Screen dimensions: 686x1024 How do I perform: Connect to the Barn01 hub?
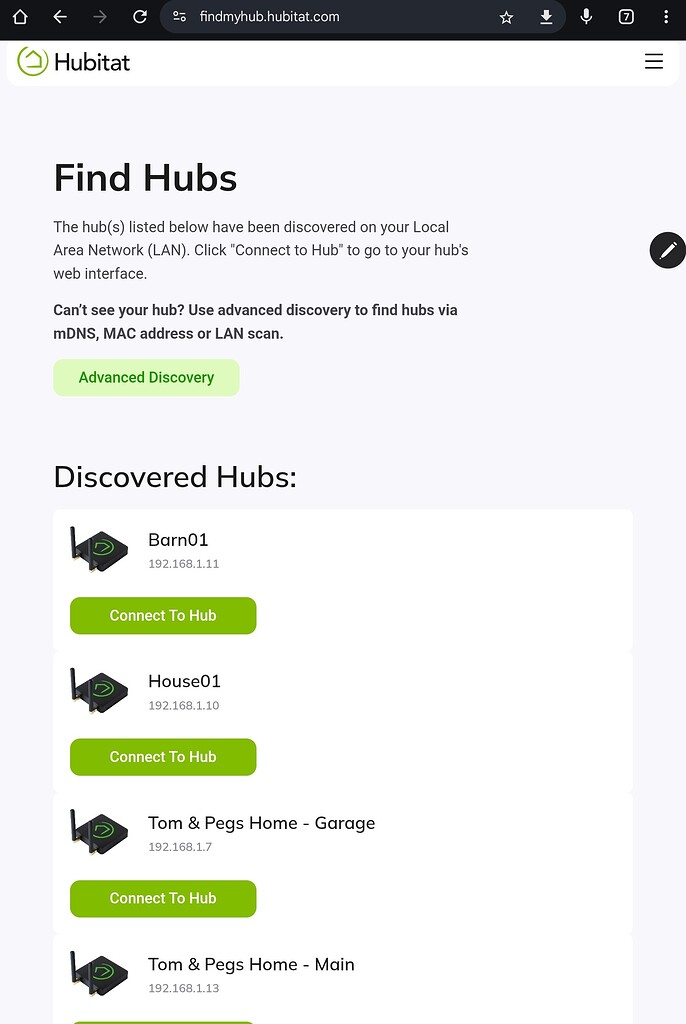pos(163,615)
